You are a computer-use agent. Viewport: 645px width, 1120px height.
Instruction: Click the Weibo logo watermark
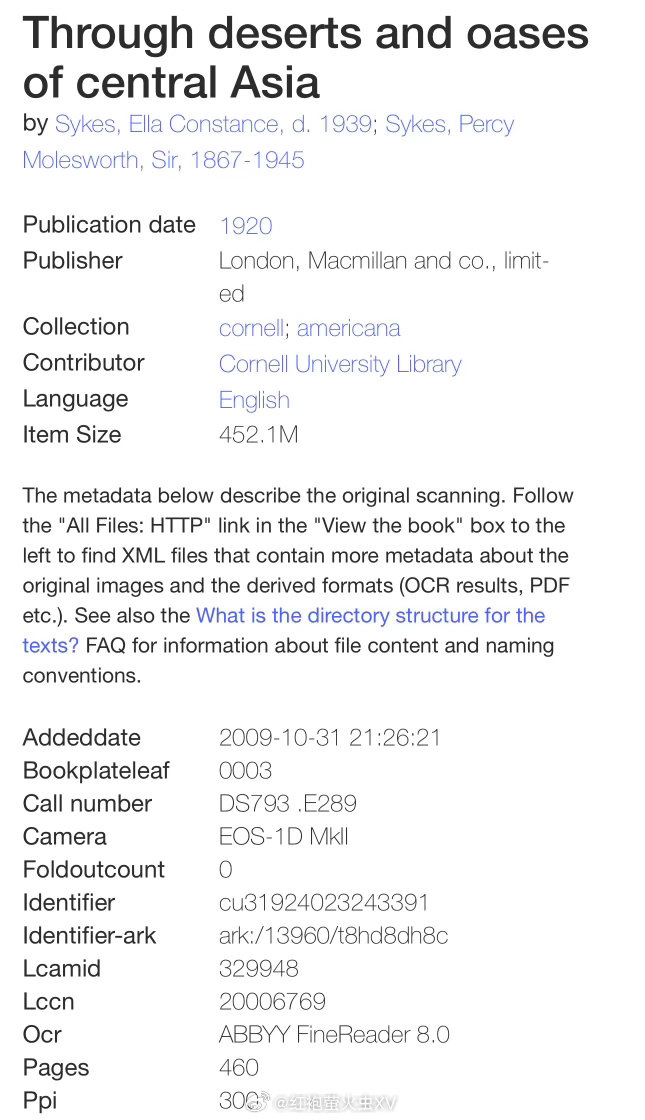point(262,1102)
